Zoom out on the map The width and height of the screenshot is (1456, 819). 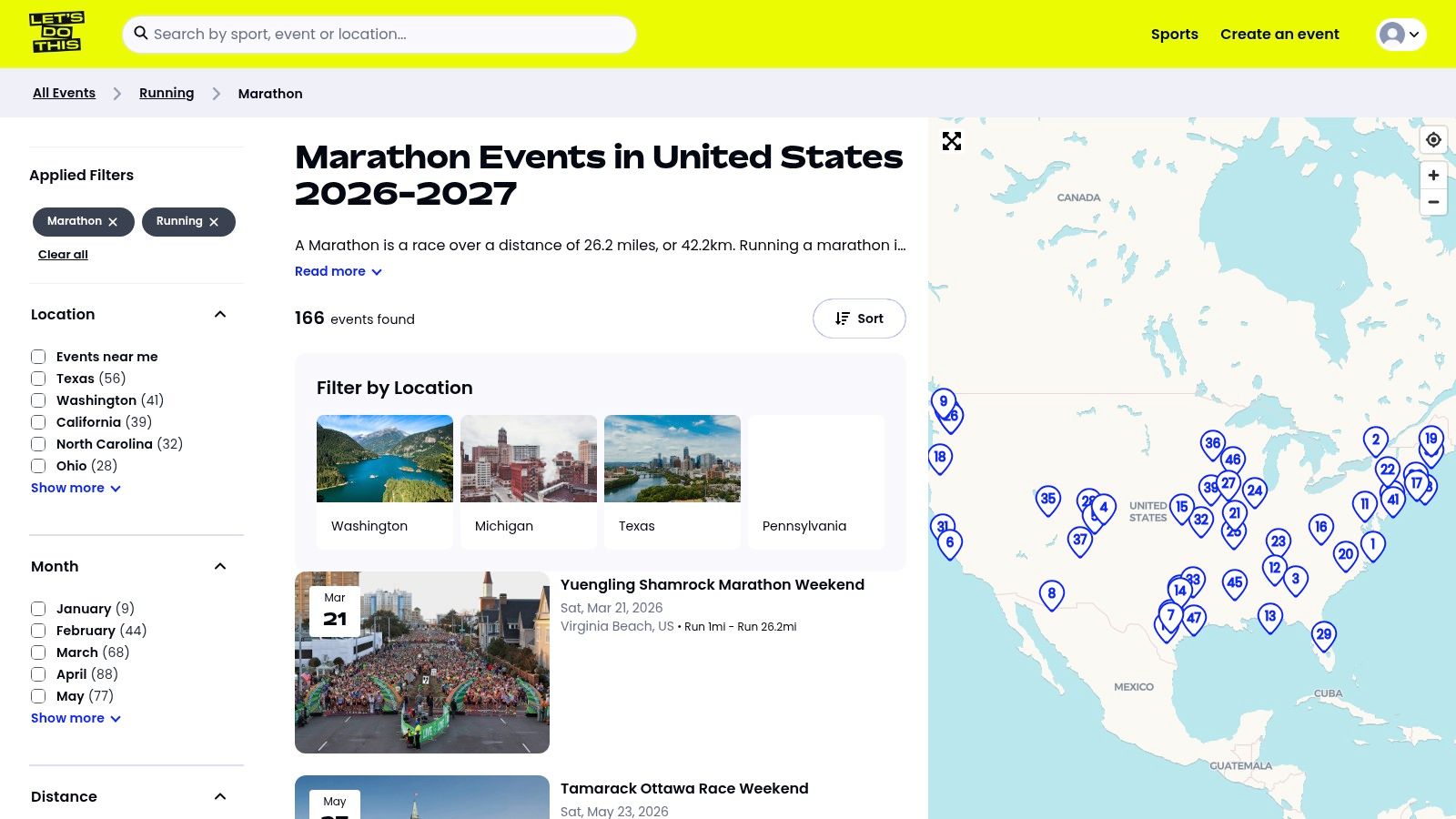tap(1433, 202)
